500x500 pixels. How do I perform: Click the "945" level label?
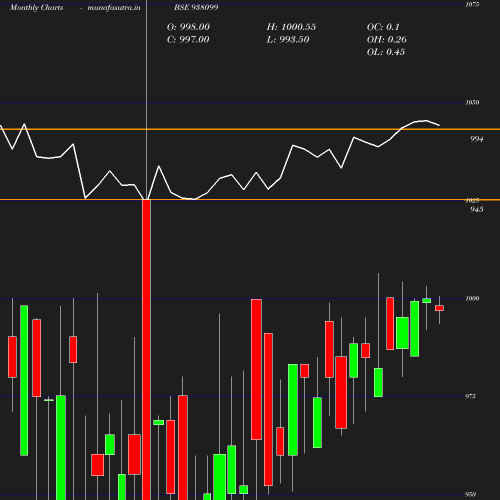pos(476,209)
